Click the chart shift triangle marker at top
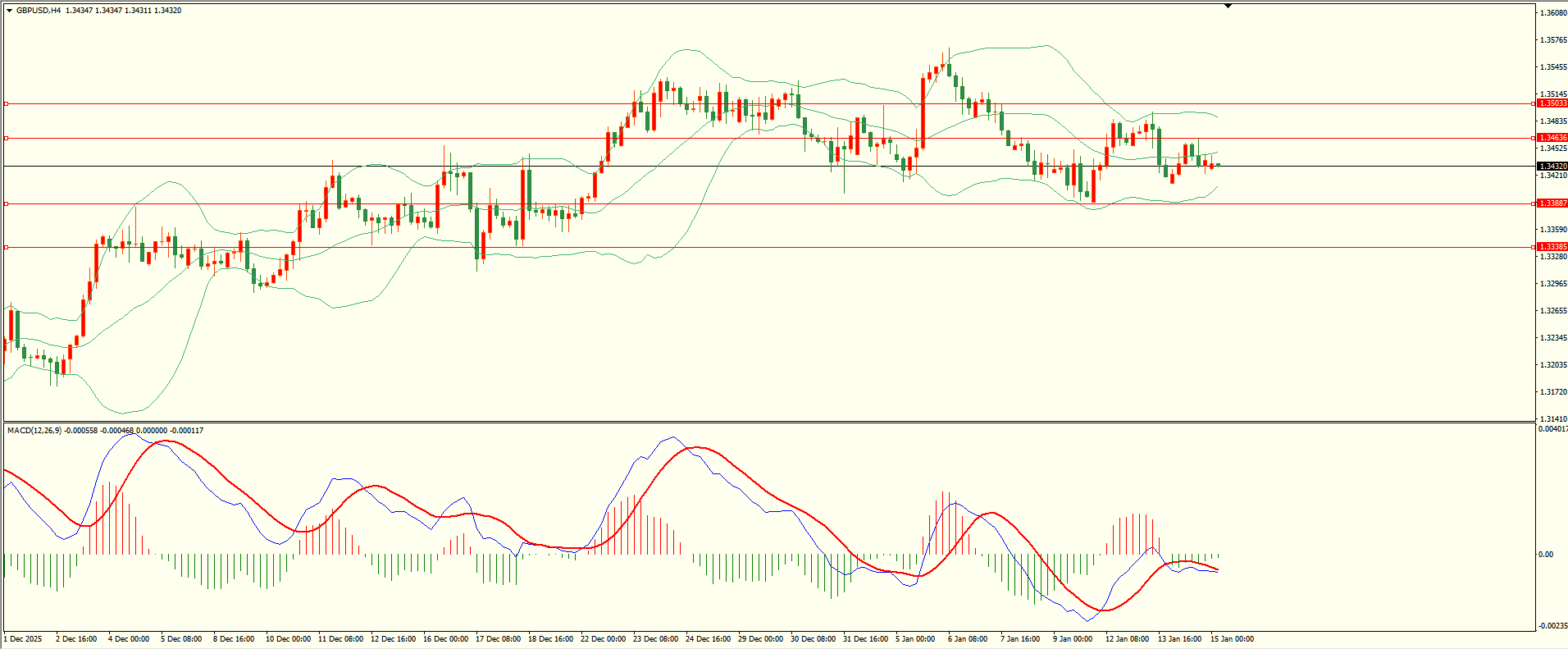 [x=1228, y=6]
